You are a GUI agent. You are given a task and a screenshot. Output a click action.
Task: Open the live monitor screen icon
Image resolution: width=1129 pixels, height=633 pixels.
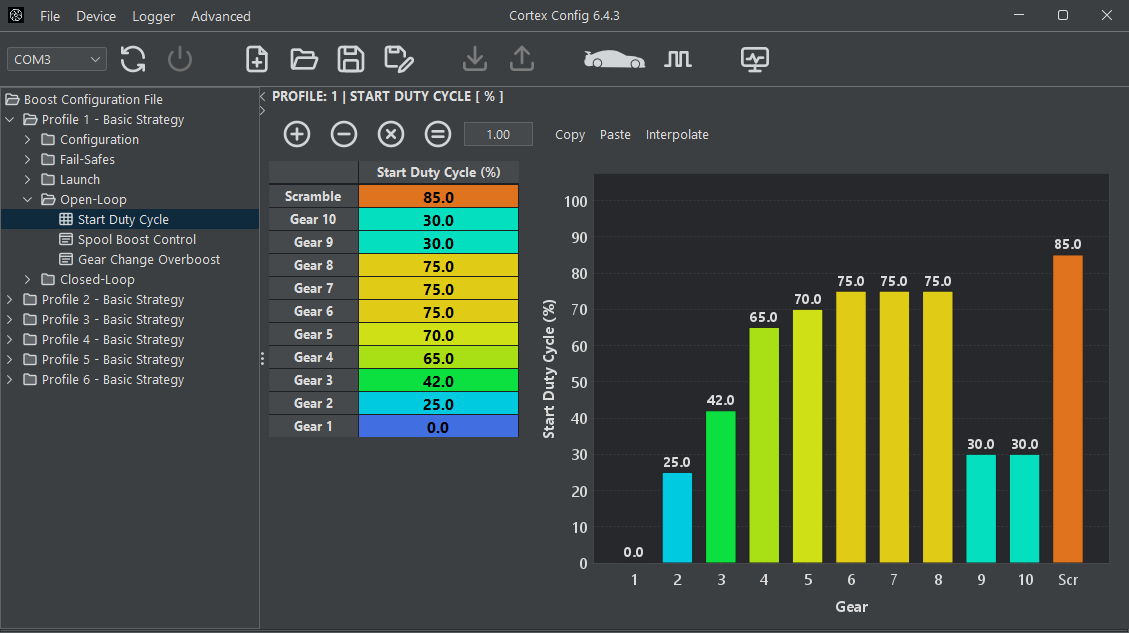coord(755,59)
